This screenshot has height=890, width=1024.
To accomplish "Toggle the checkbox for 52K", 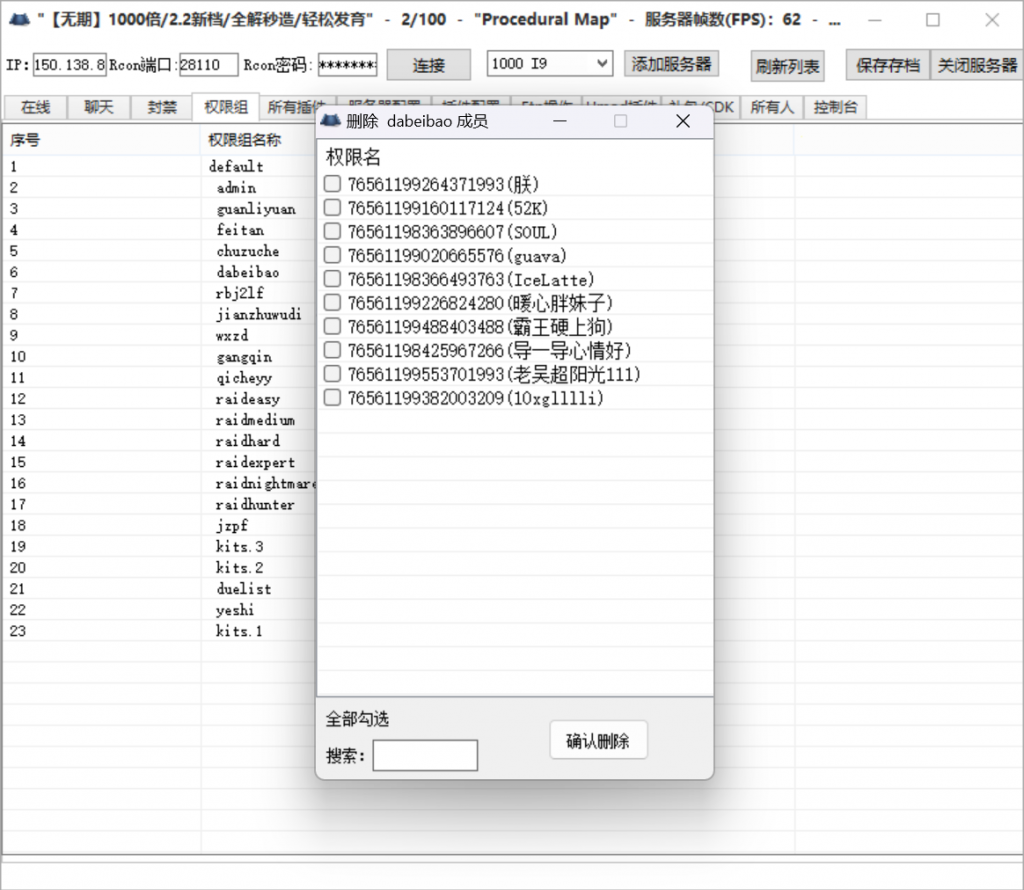I will click(x=333, y=208).
